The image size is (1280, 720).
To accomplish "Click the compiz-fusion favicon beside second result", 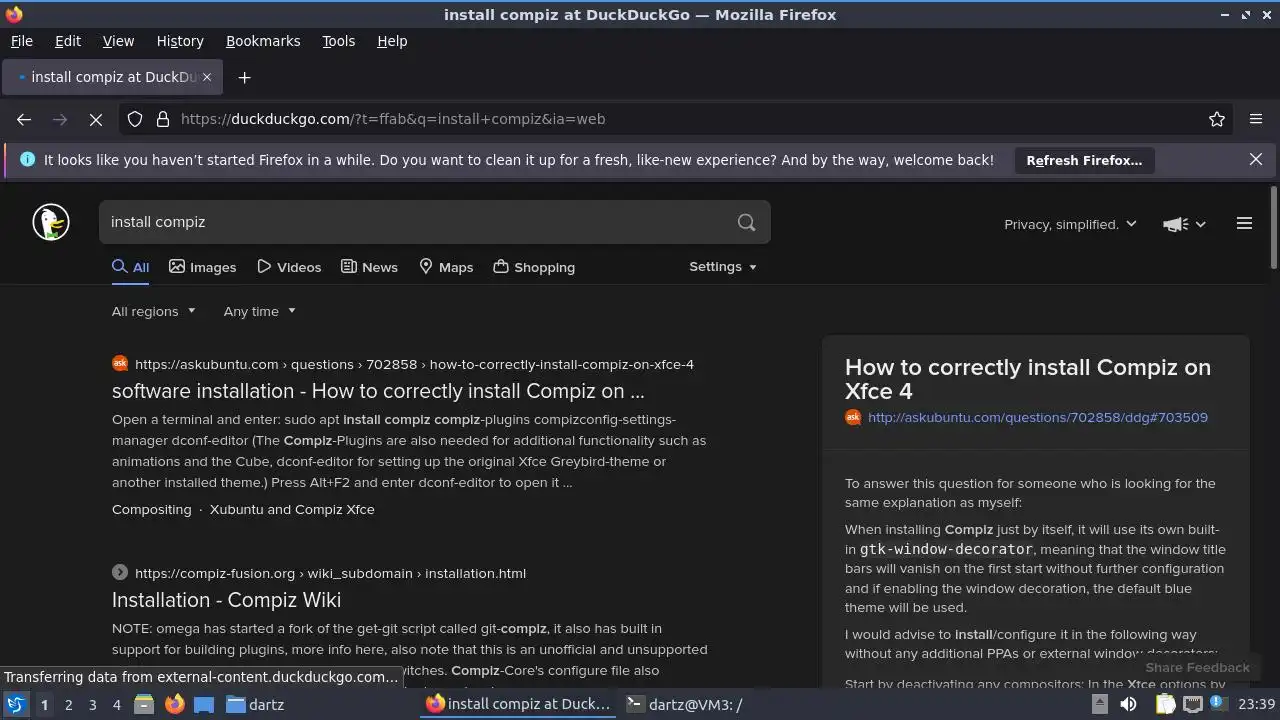I will click(x=120, y=573).
